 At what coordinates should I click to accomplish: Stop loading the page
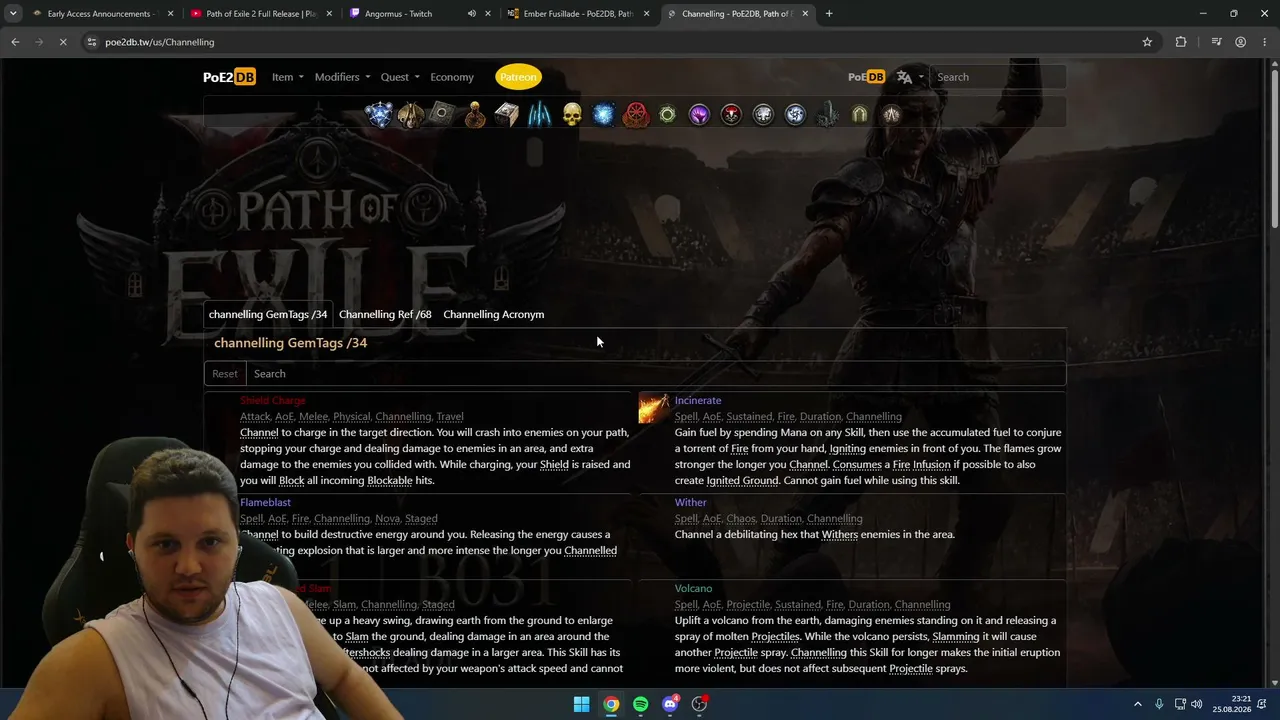(x=62, y=42)
